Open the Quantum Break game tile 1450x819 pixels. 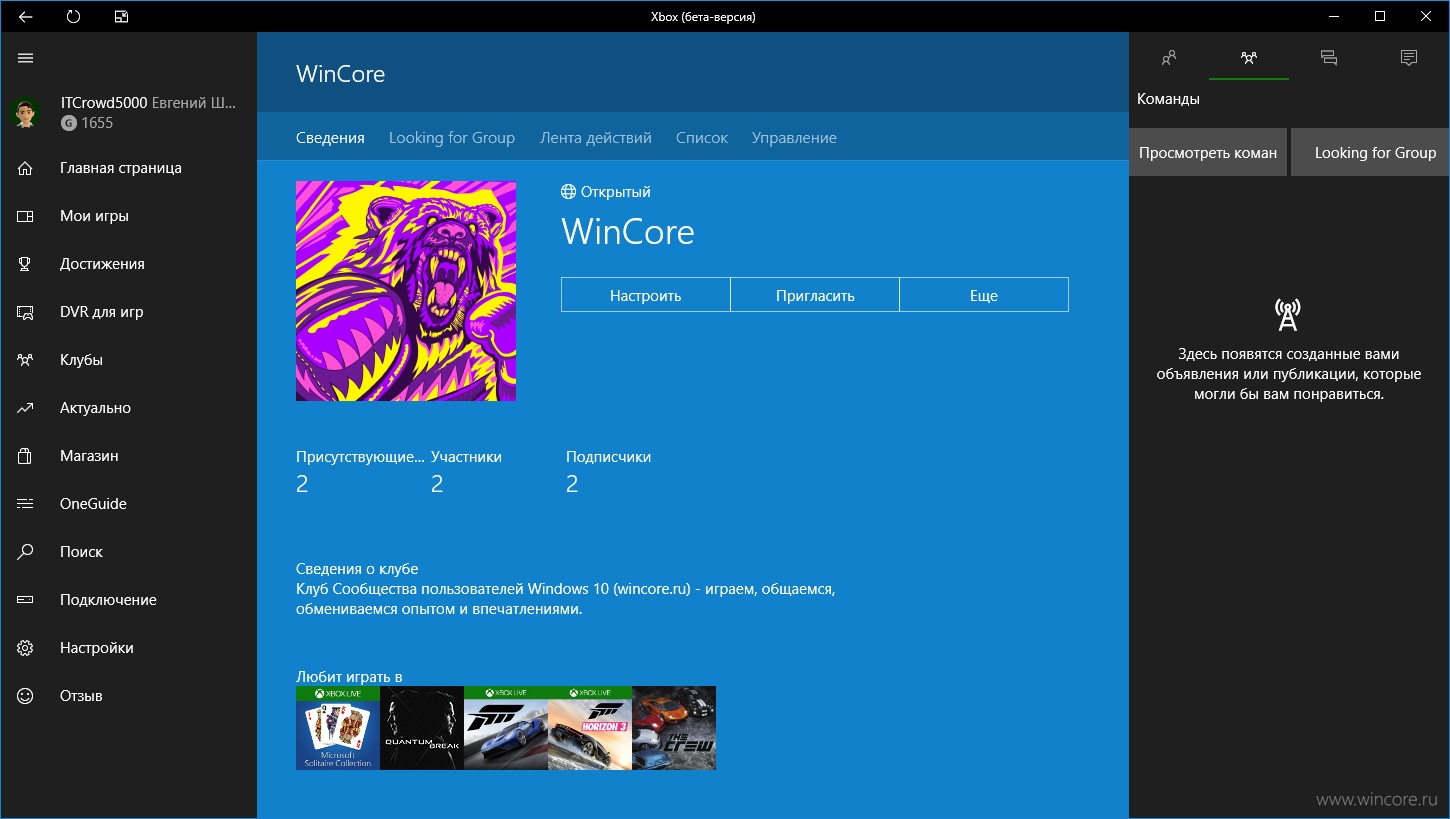422,728
